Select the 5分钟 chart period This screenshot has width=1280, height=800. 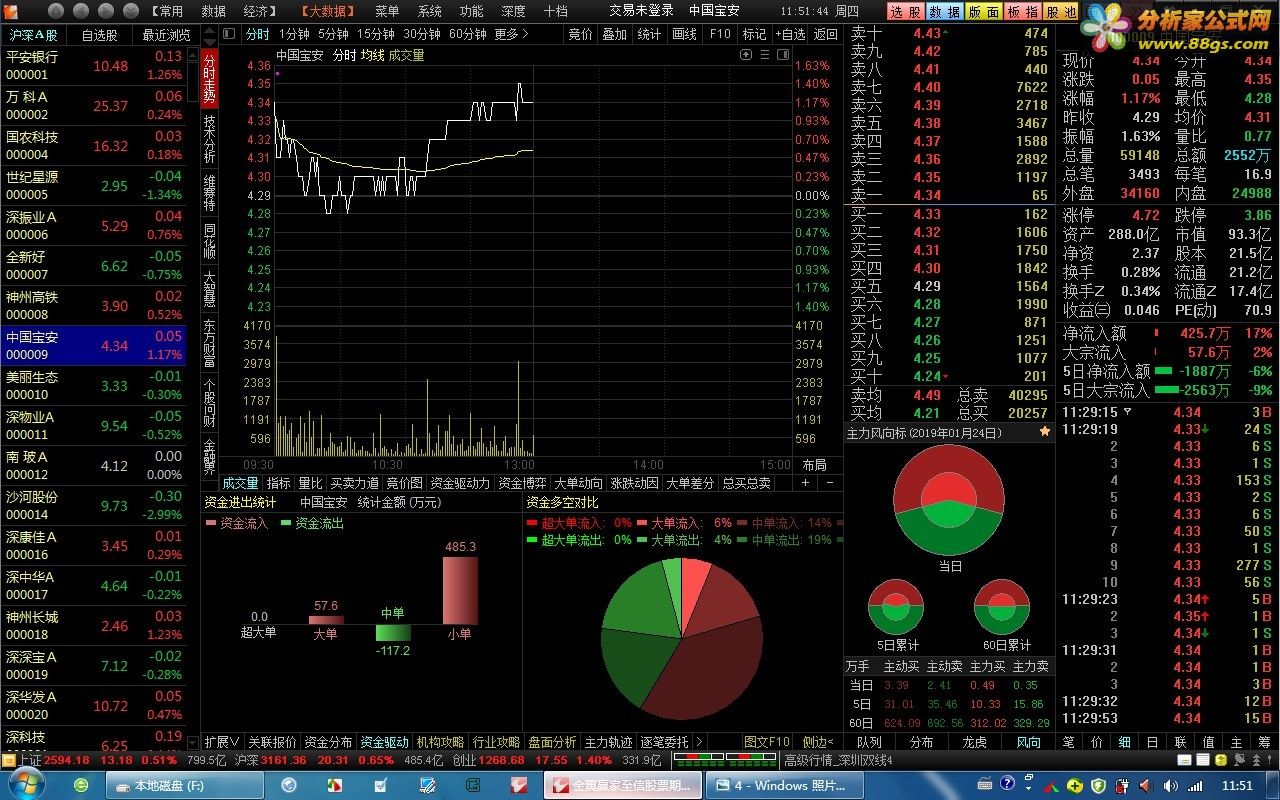click(333, 34)
